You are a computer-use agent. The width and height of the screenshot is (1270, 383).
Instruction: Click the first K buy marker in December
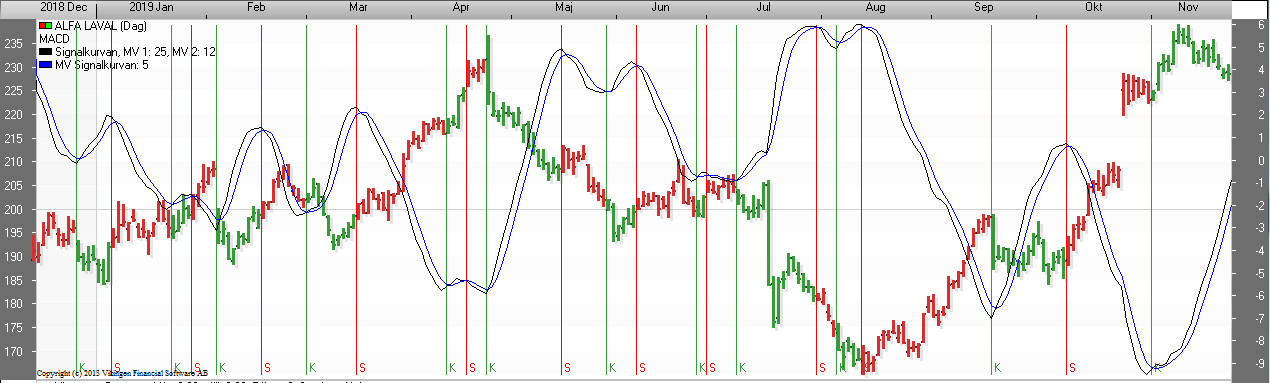pyautogui.click(x=82, y=367)
